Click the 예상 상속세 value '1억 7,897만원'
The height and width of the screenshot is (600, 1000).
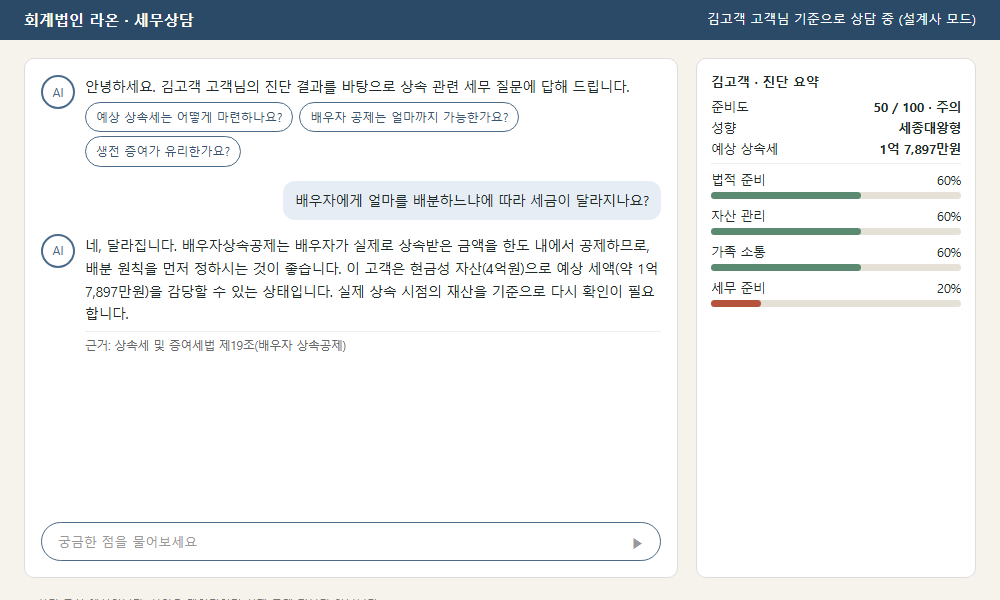(x=920, y=149)
